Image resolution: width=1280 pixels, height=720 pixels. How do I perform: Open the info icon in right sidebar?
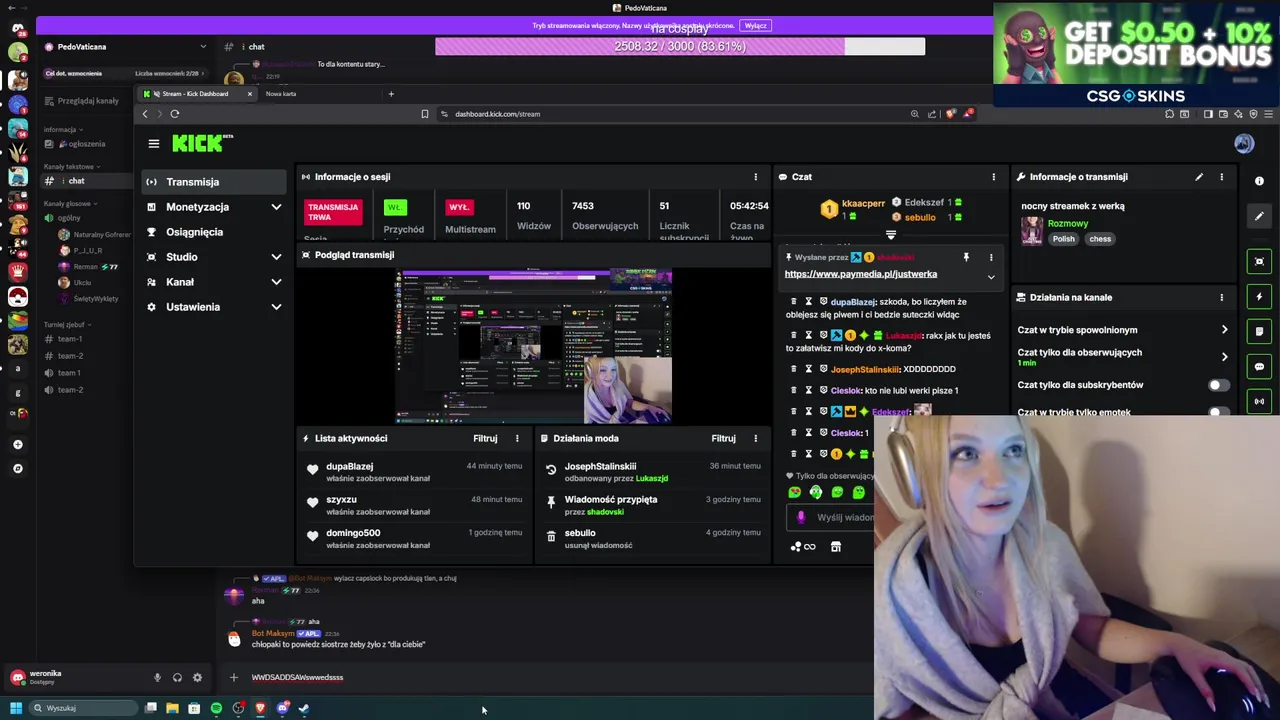[1259, 181]
